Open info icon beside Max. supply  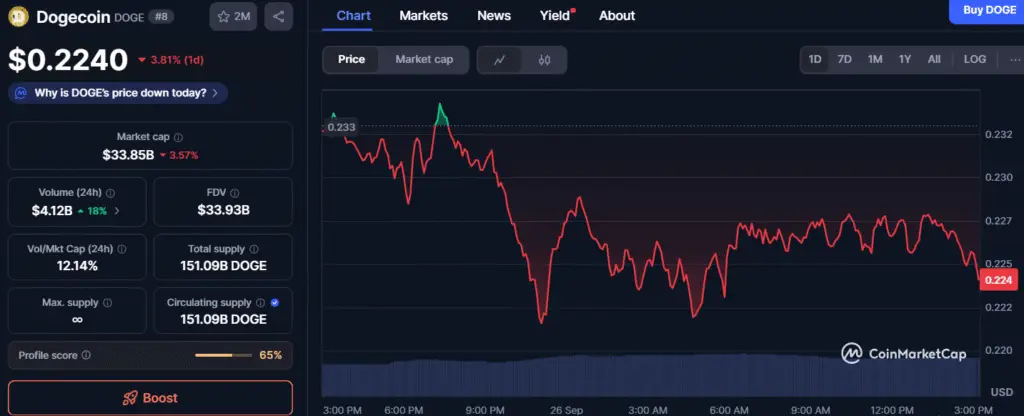(x=107, y=303)
